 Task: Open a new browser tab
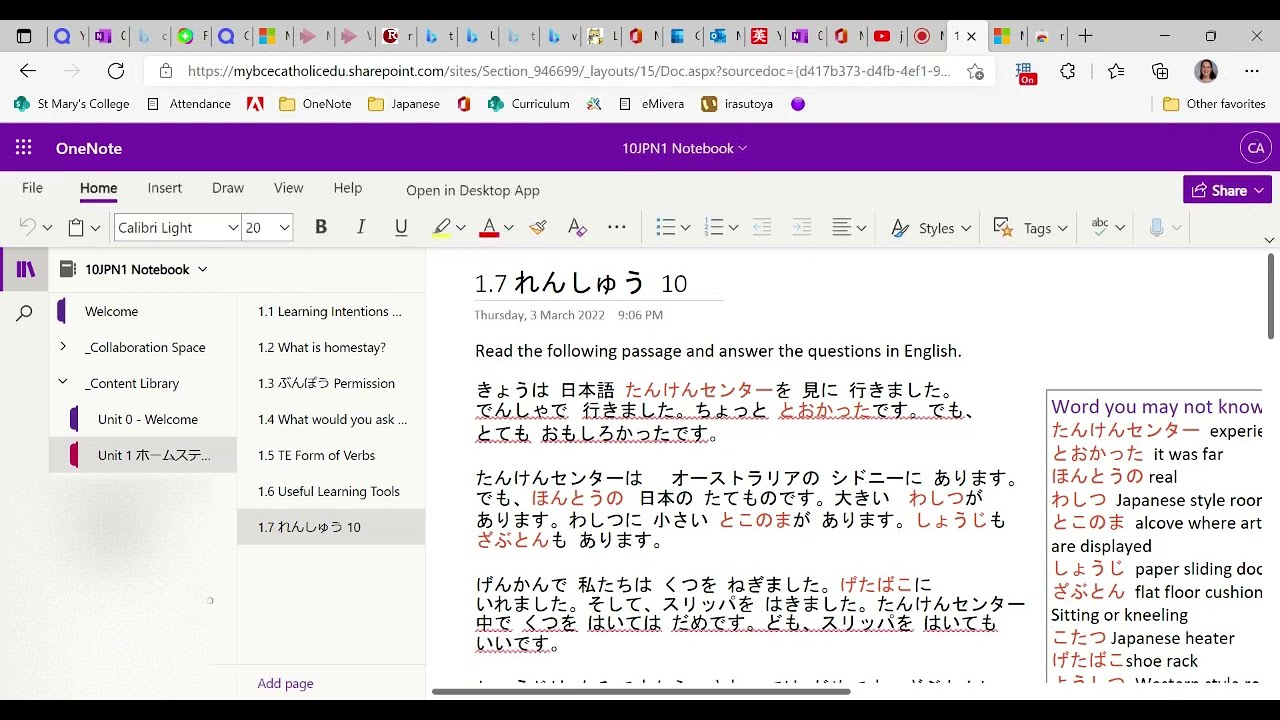(1085, 36)
